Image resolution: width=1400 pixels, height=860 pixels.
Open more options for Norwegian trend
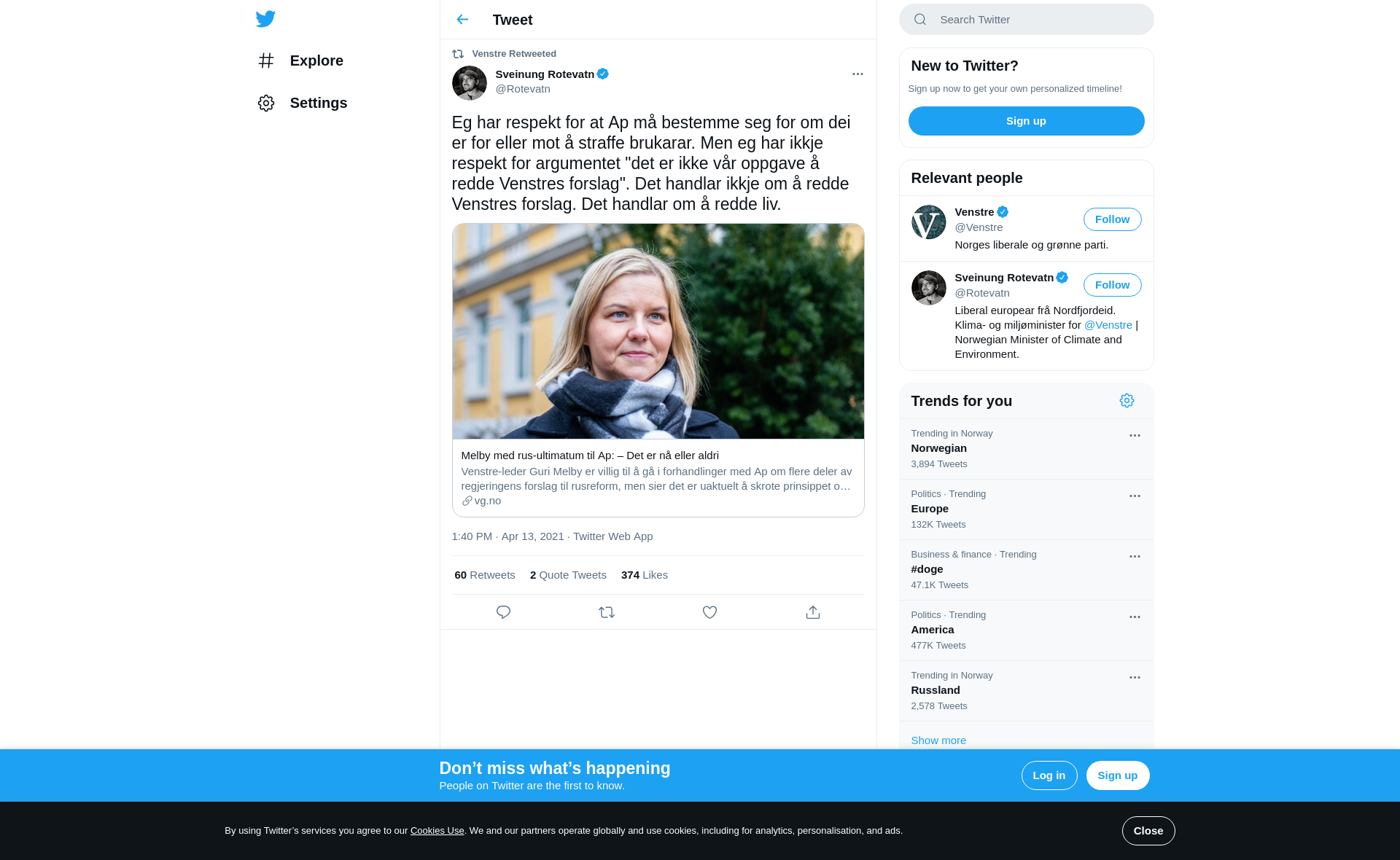click(1135, 436)
